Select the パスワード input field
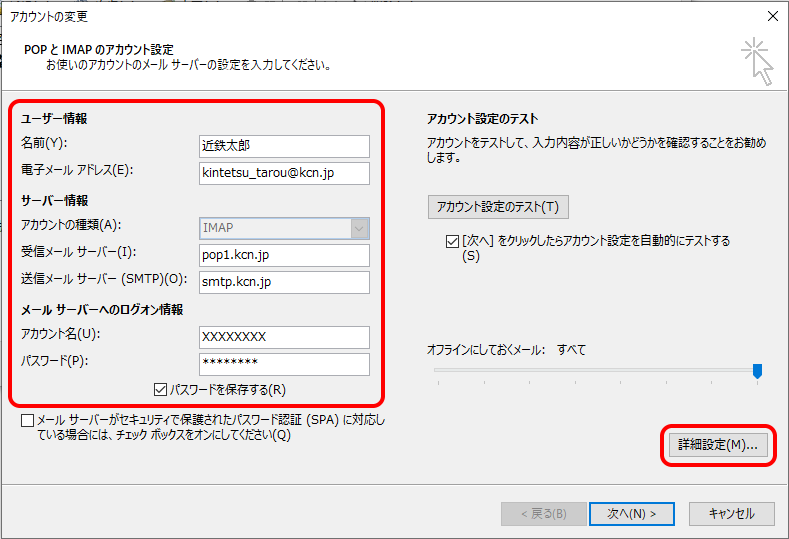 click(284, 363)
